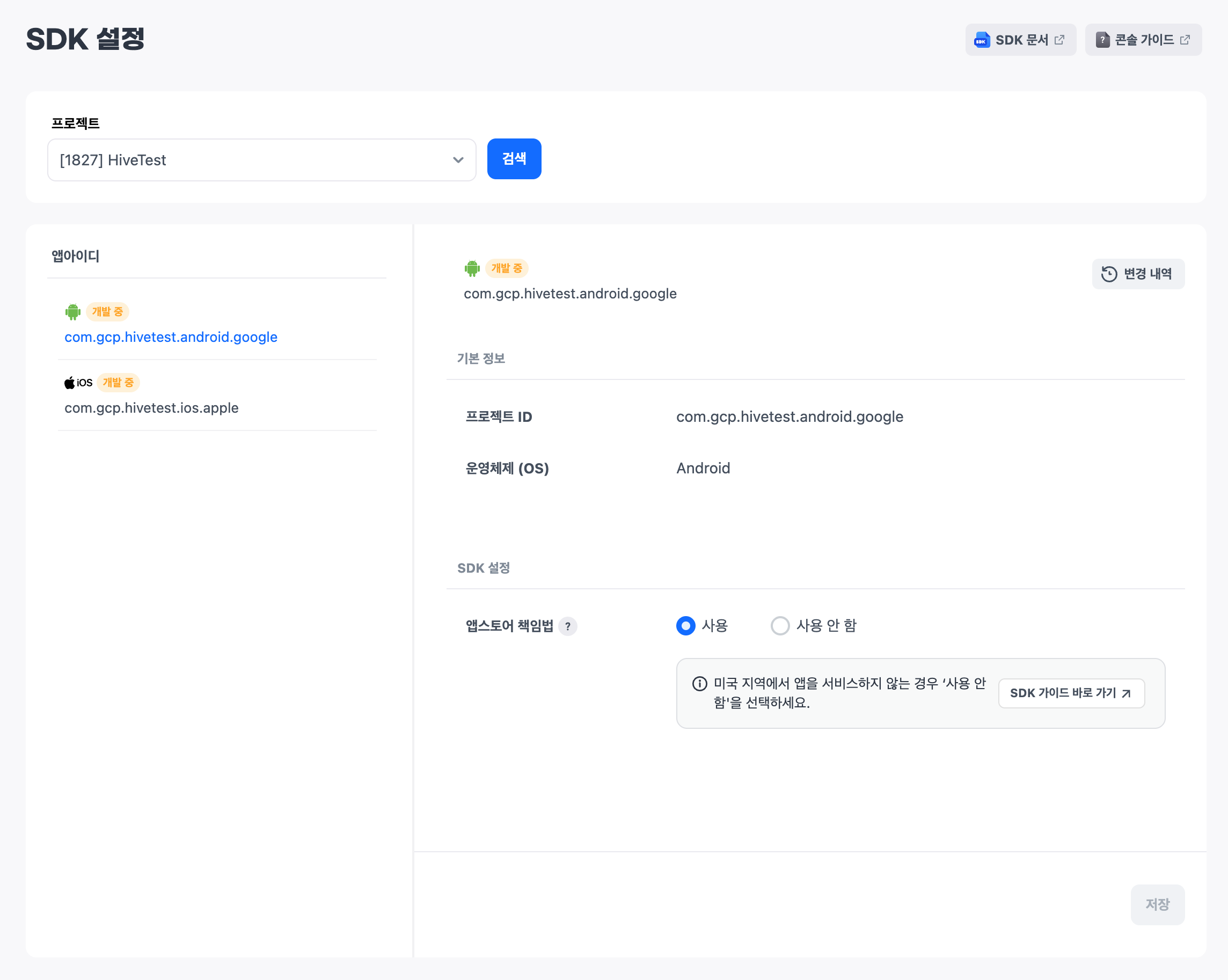Expand the project dropdown chevron
The image size is (1228, 980).
click(458, 160)
